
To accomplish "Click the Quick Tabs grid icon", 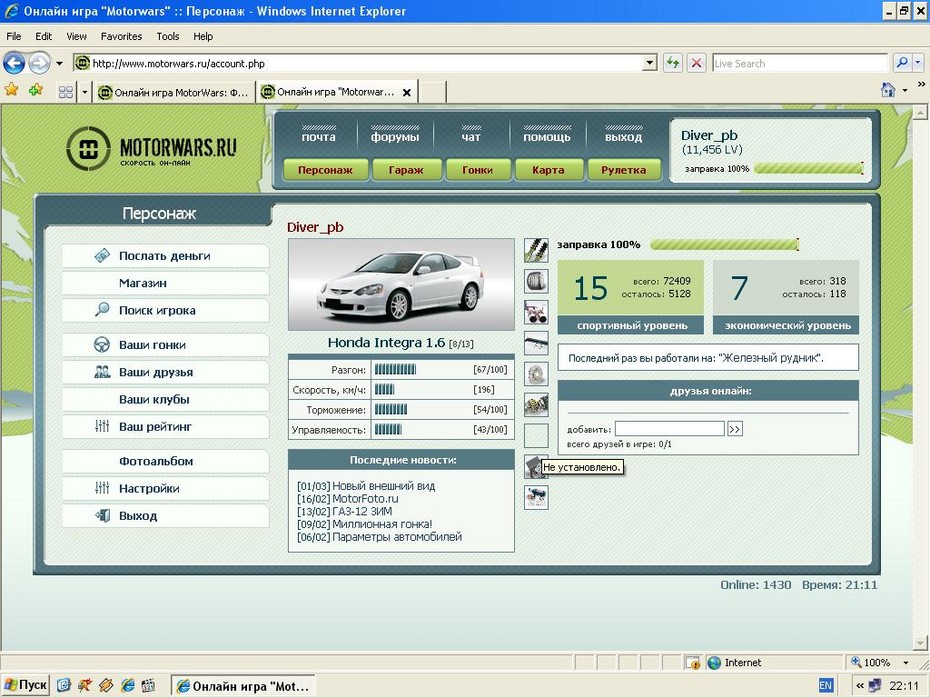I will tap(66, 92).
